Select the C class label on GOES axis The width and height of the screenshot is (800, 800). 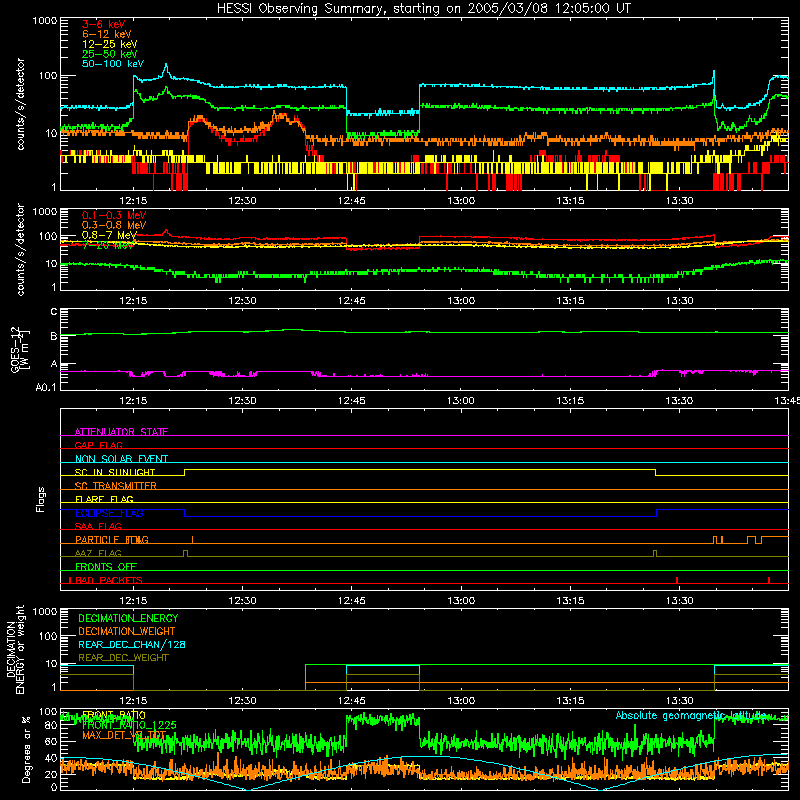(54, 312)
